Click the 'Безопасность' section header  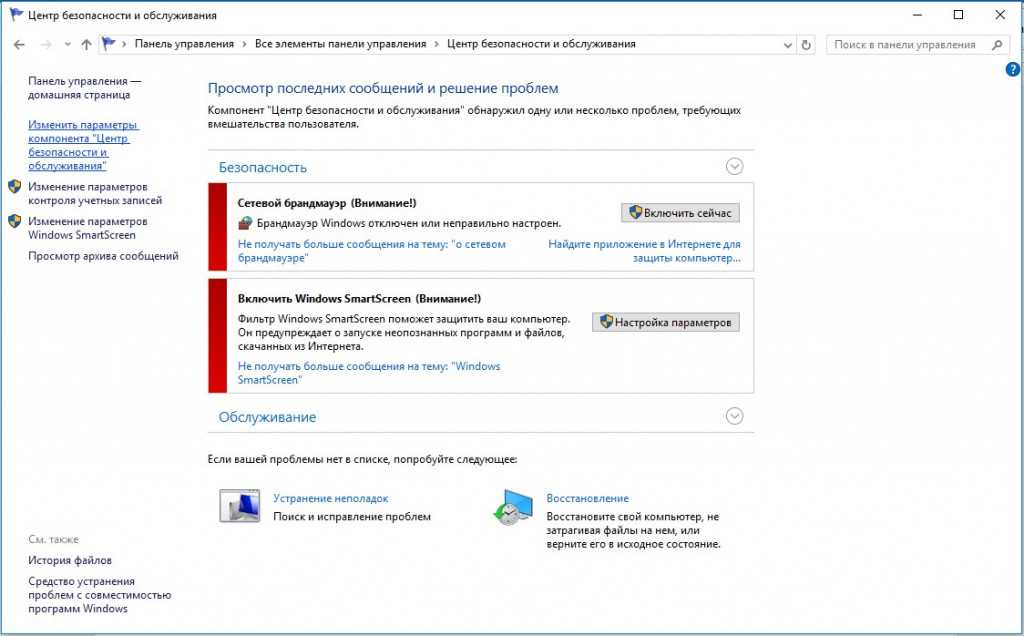point(263,167)
